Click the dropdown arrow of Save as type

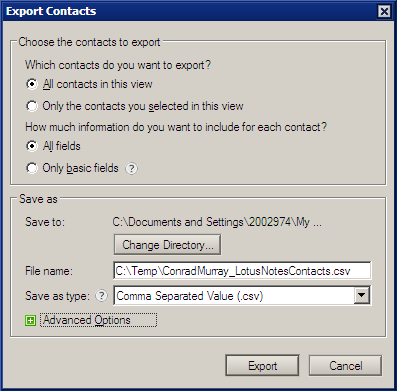pyautogui.click(x=362, y=295)
